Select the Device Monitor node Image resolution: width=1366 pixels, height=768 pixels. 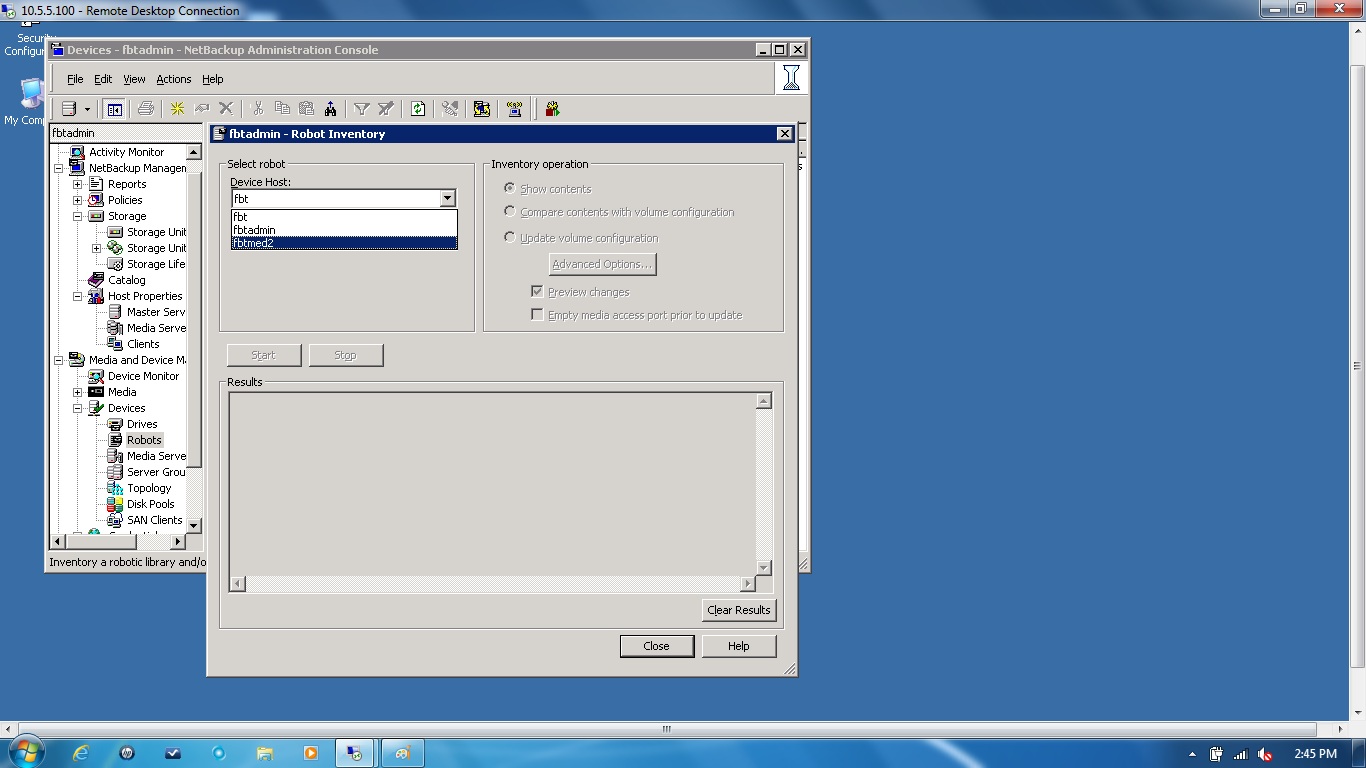94,376
